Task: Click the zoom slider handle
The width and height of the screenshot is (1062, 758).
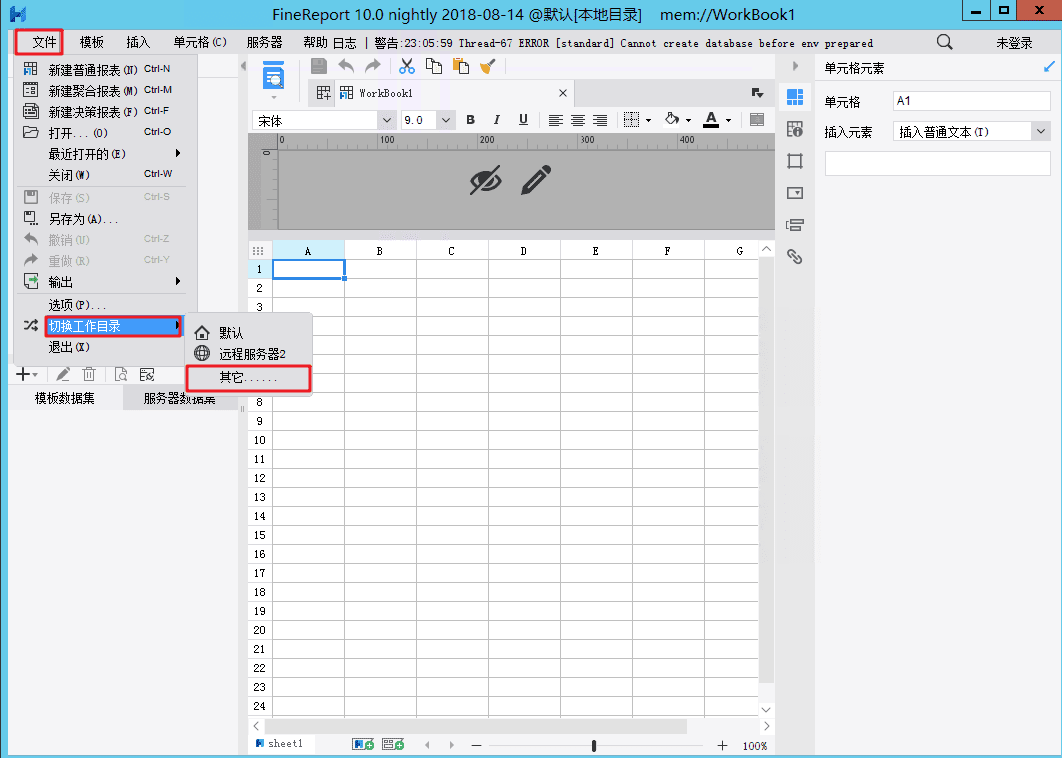Action: 594,745
